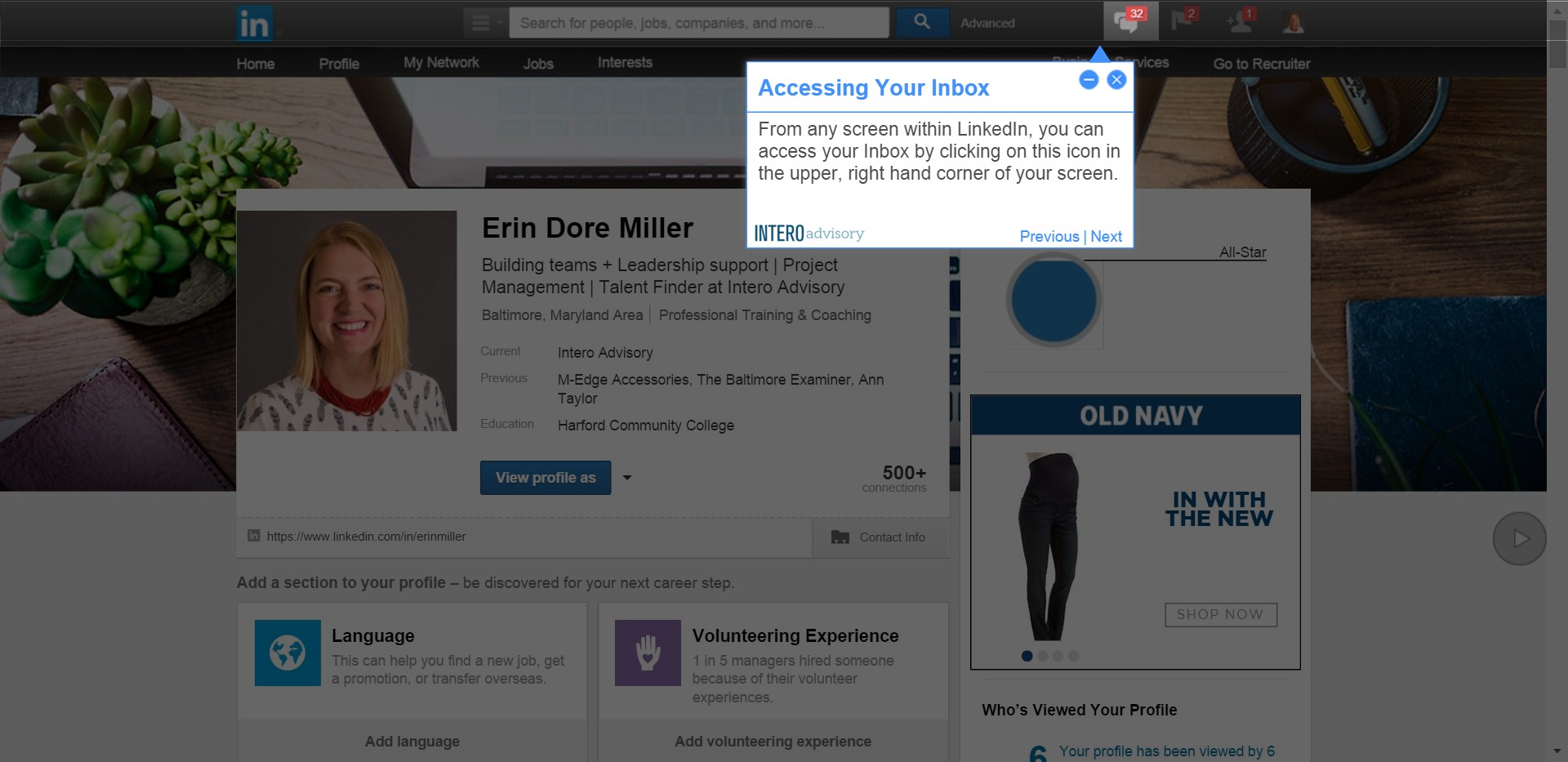Open the add connections icon
This screenshot has width=1568, height=762.
click(x=1240, y=20)
